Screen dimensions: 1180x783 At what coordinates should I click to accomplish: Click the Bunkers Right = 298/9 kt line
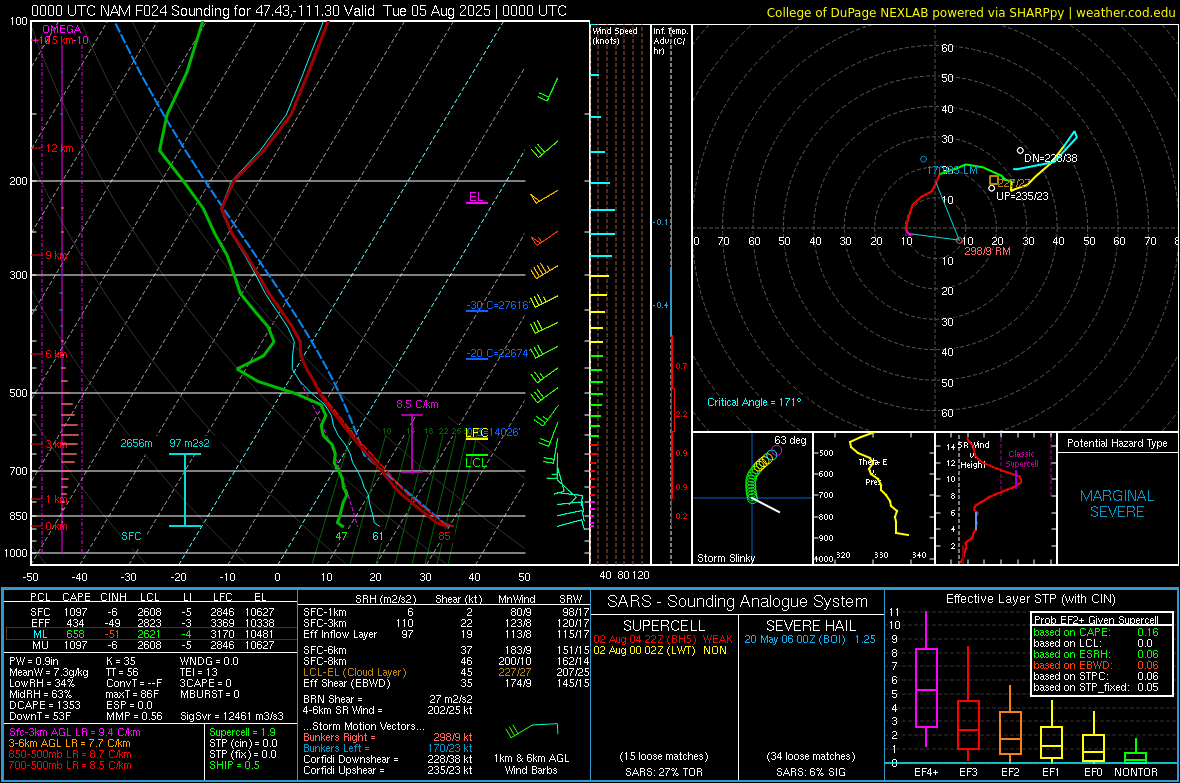(388, 737)
